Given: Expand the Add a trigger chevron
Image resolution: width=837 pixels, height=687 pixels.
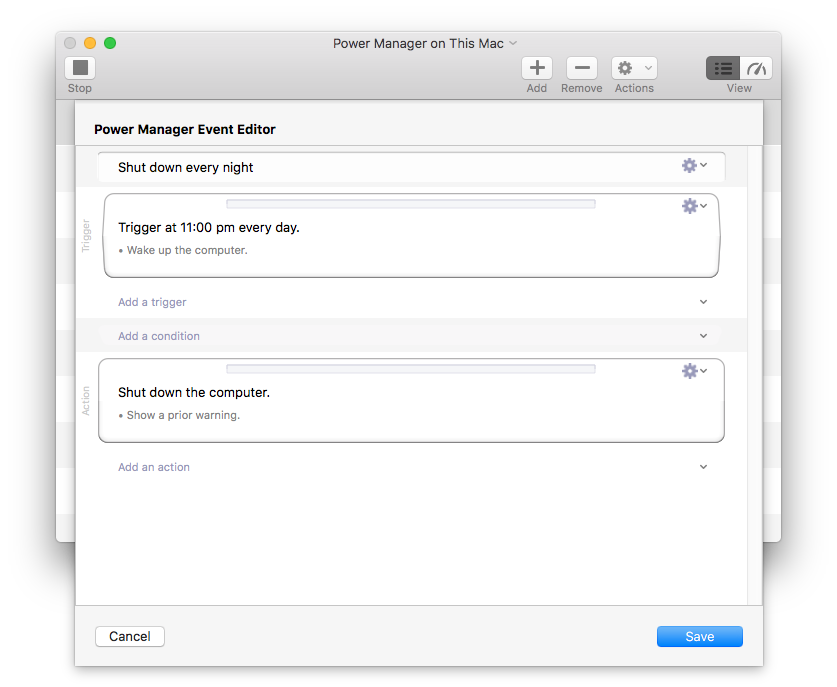Looking at the screenshot, I should (x=704, y=302).
